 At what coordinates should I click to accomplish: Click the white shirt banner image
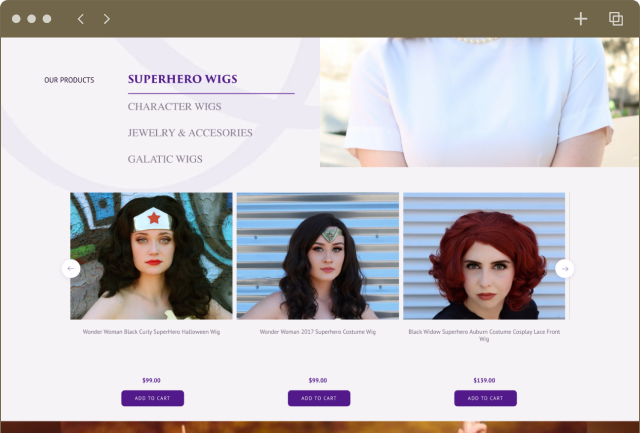(479, 102)
